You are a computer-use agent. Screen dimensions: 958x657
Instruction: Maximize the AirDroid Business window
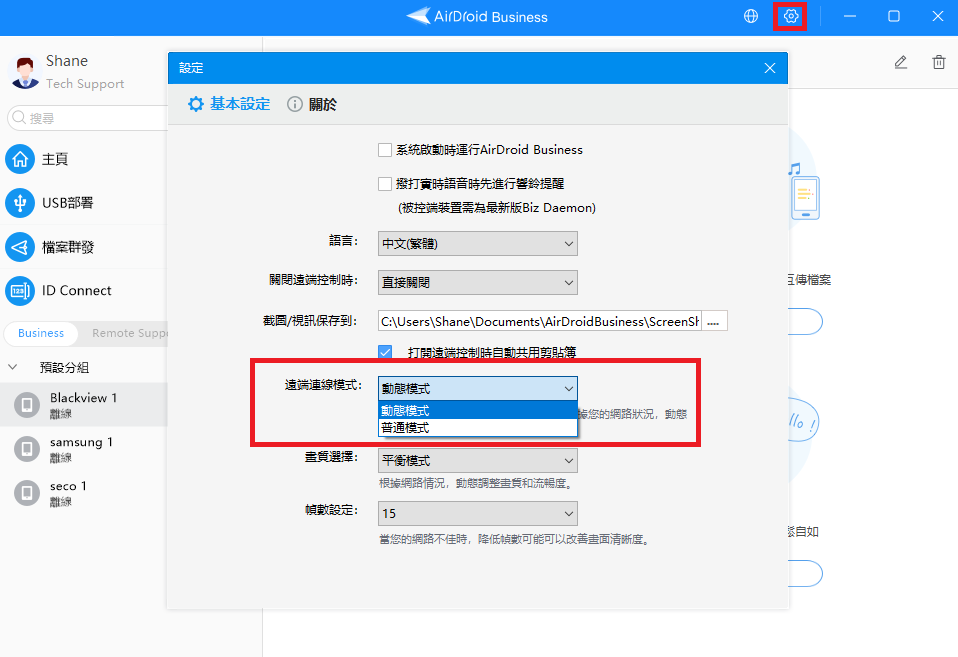[894, 17]
